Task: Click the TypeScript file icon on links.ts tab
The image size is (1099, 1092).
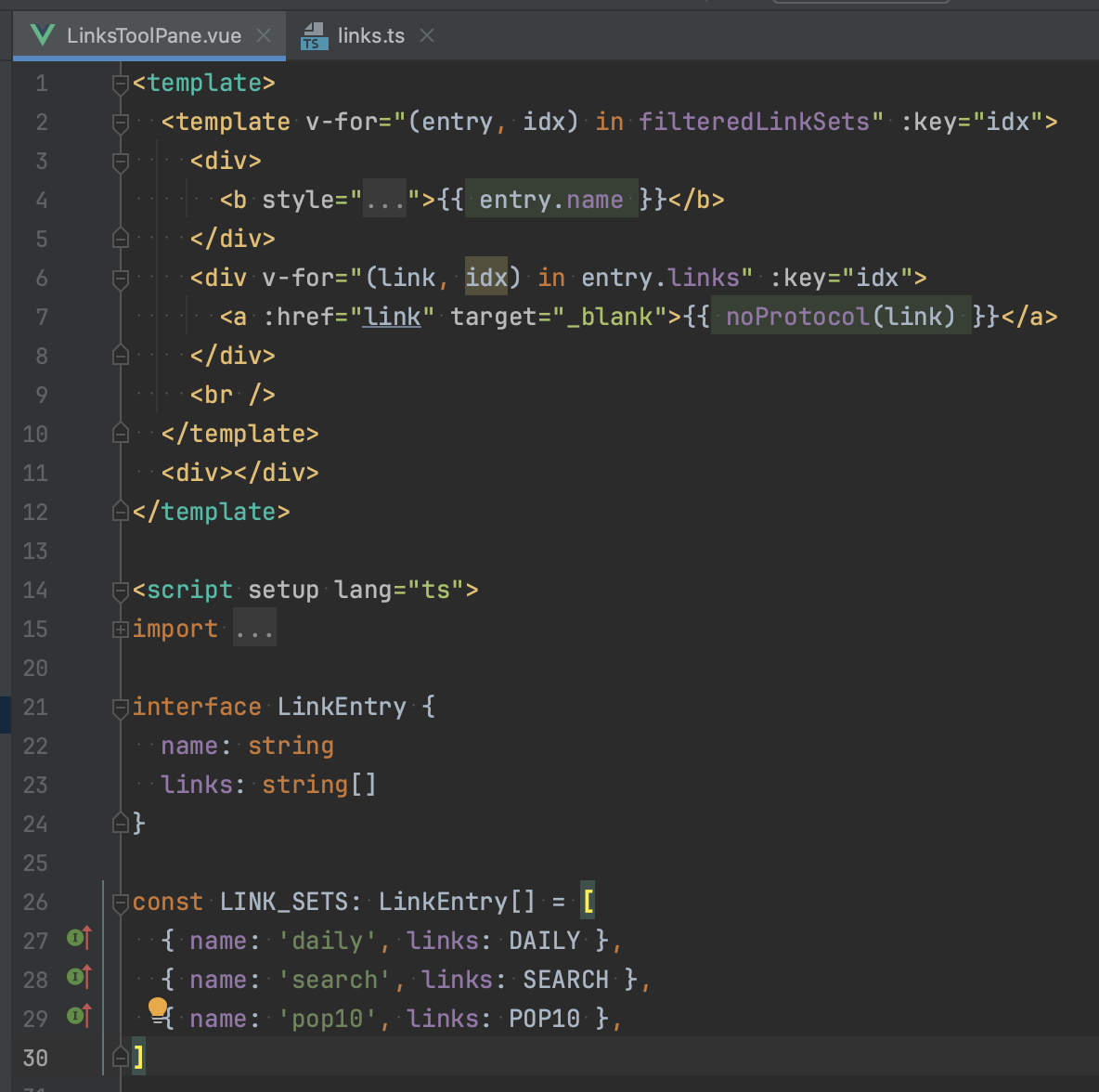Action: tap(315, 36)
